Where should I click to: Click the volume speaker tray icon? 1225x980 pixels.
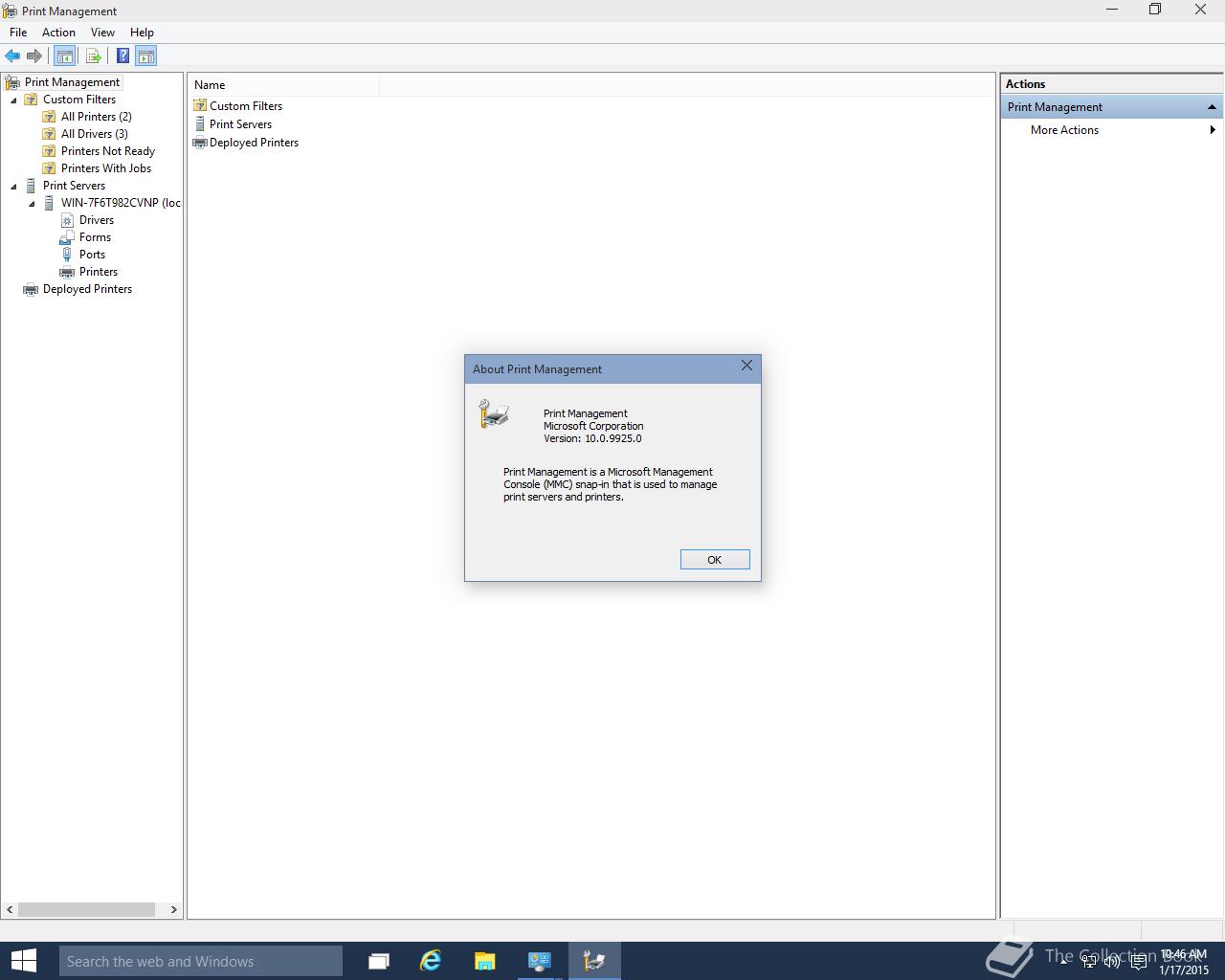pos(1112,962)
